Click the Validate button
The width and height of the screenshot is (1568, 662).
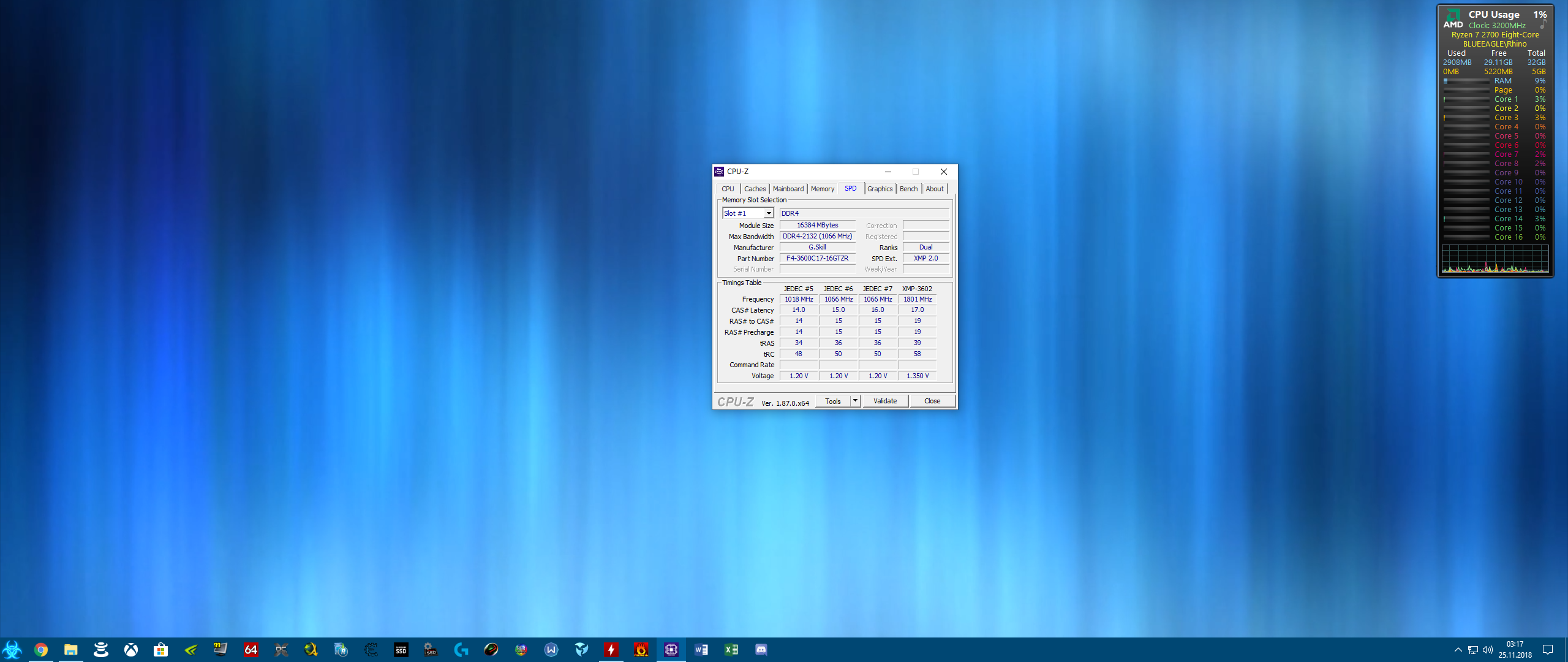885,401
